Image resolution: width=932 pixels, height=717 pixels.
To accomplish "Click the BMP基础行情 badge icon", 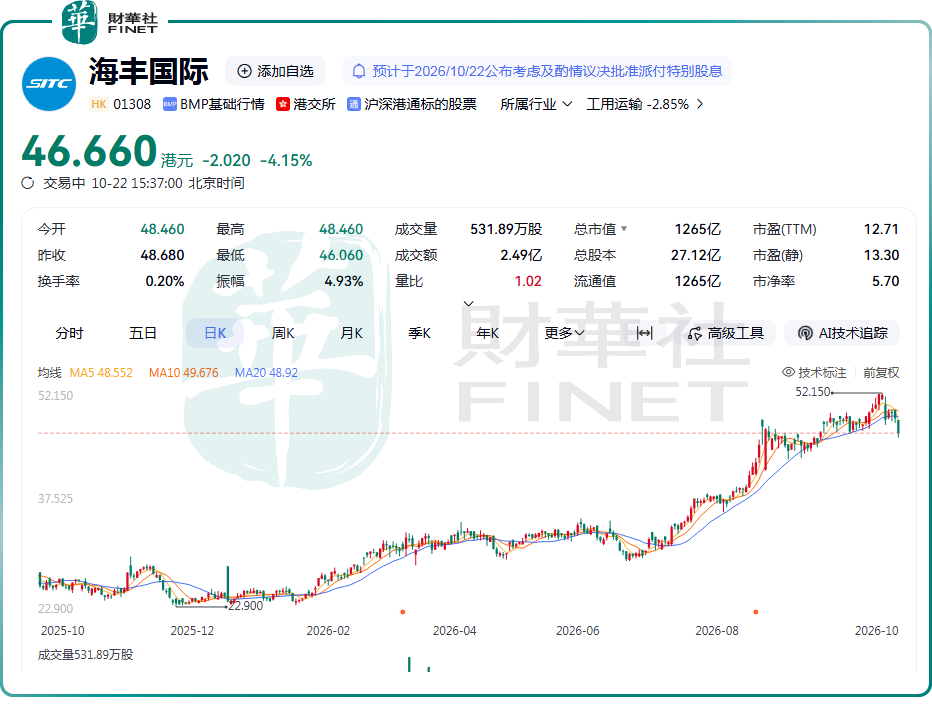I will click(x=169, y=104).
